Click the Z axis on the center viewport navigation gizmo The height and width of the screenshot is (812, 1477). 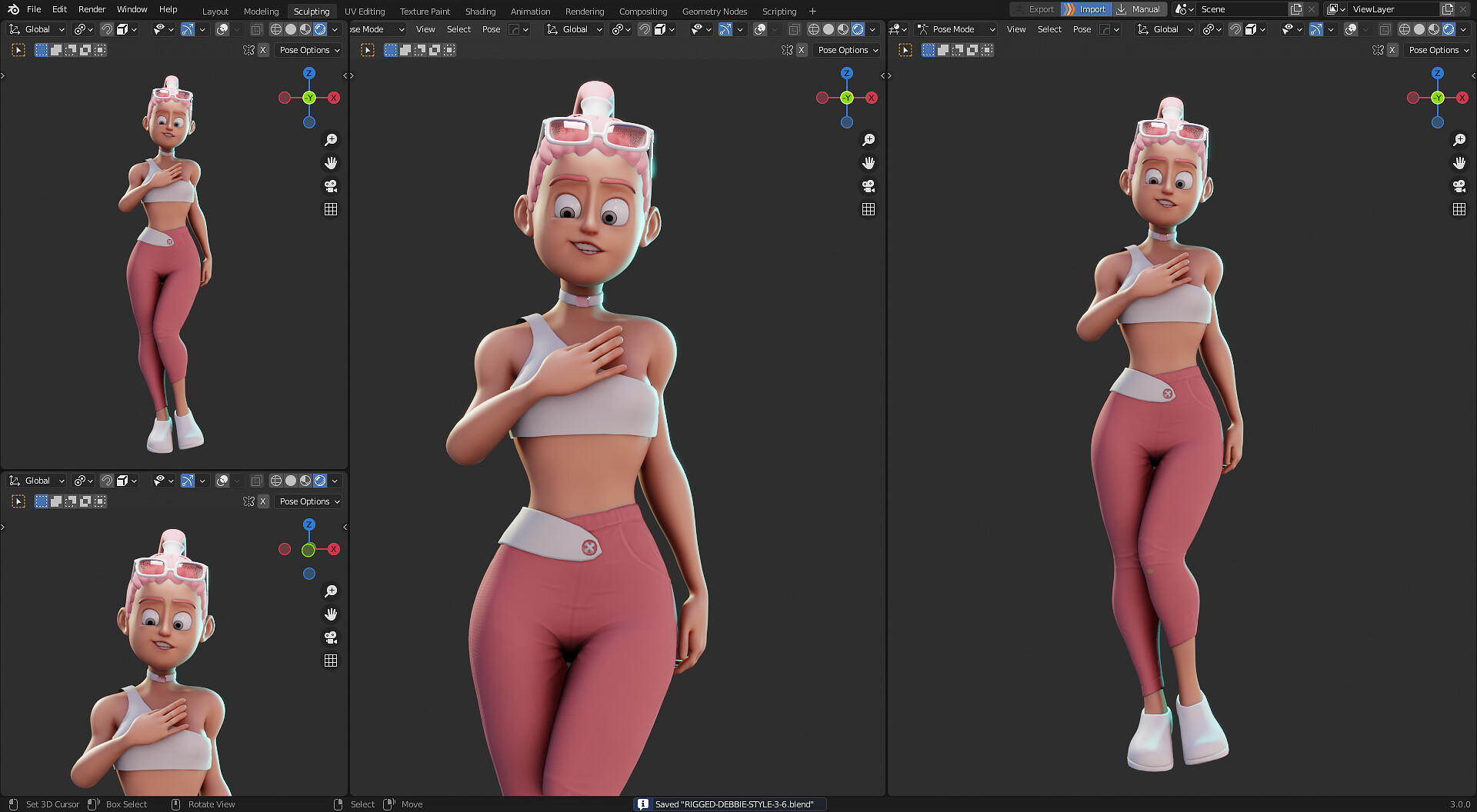(846, 72)
